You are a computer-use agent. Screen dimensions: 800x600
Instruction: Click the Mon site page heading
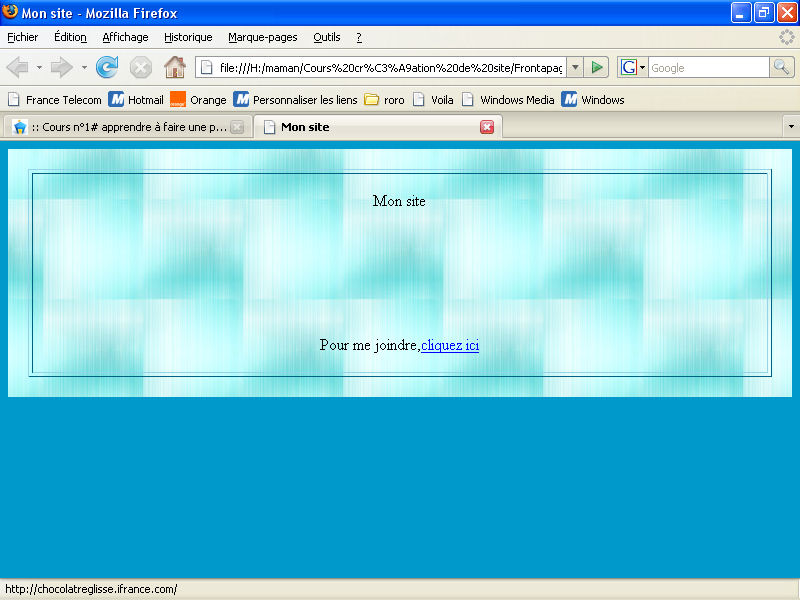coord(399,201)
